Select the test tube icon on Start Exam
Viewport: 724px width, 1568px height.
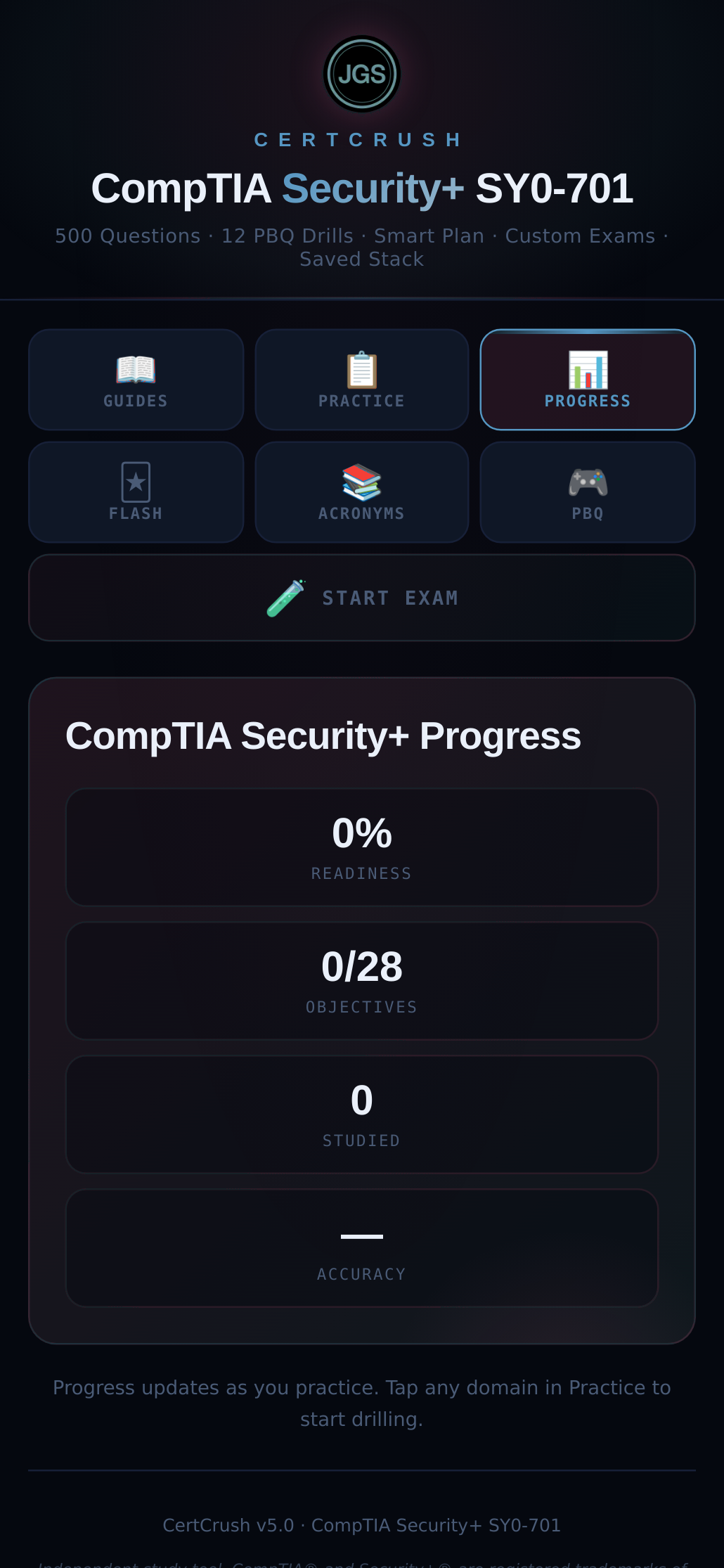pyautogui.click(x=285, y=598)
